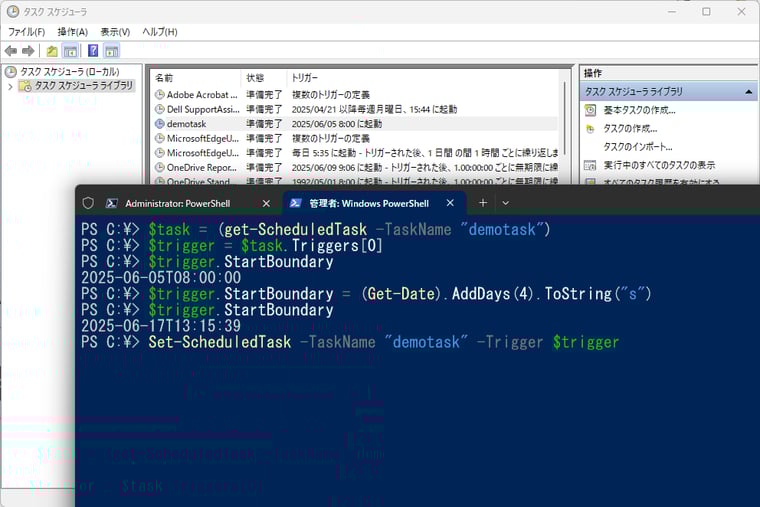Close the Administrator: PowerShell tab
Viewport: 760px width, 507px height.
[x=266, y=204]
